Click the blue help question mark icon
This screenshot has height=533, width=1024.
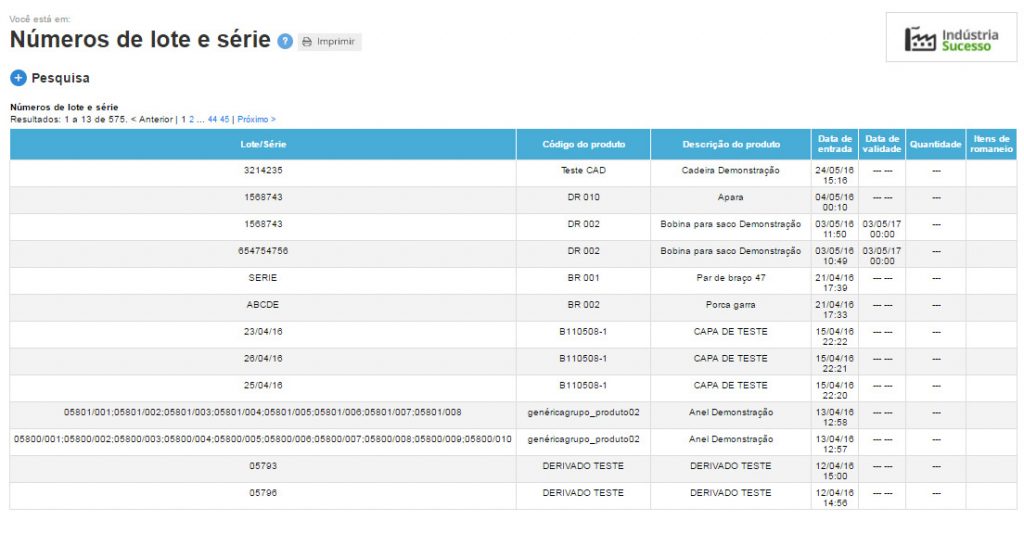285,42
